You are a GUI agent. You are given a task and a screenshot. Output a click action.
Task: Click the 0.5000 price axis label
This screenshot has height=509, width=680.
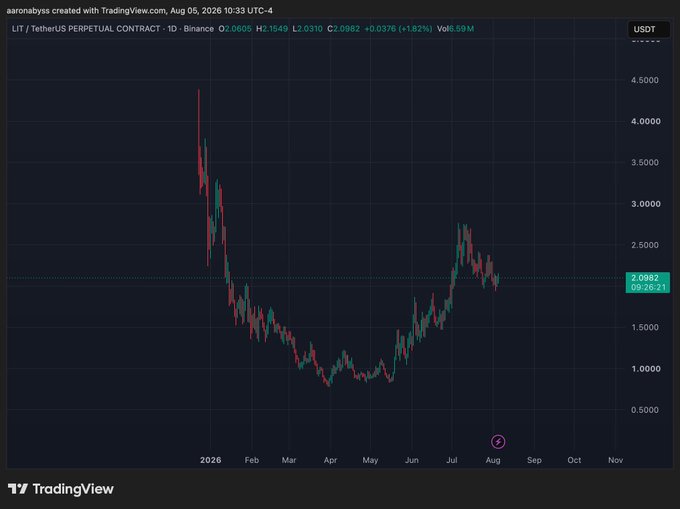point(644,410)
